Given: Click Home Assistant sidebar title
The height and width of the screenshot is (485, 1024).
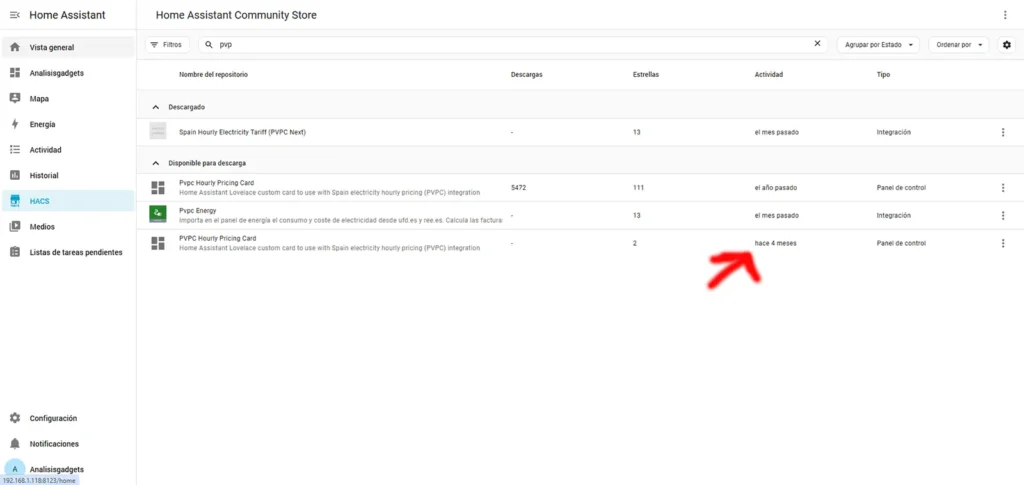Looking at the screenshot, I should (67, 15).
